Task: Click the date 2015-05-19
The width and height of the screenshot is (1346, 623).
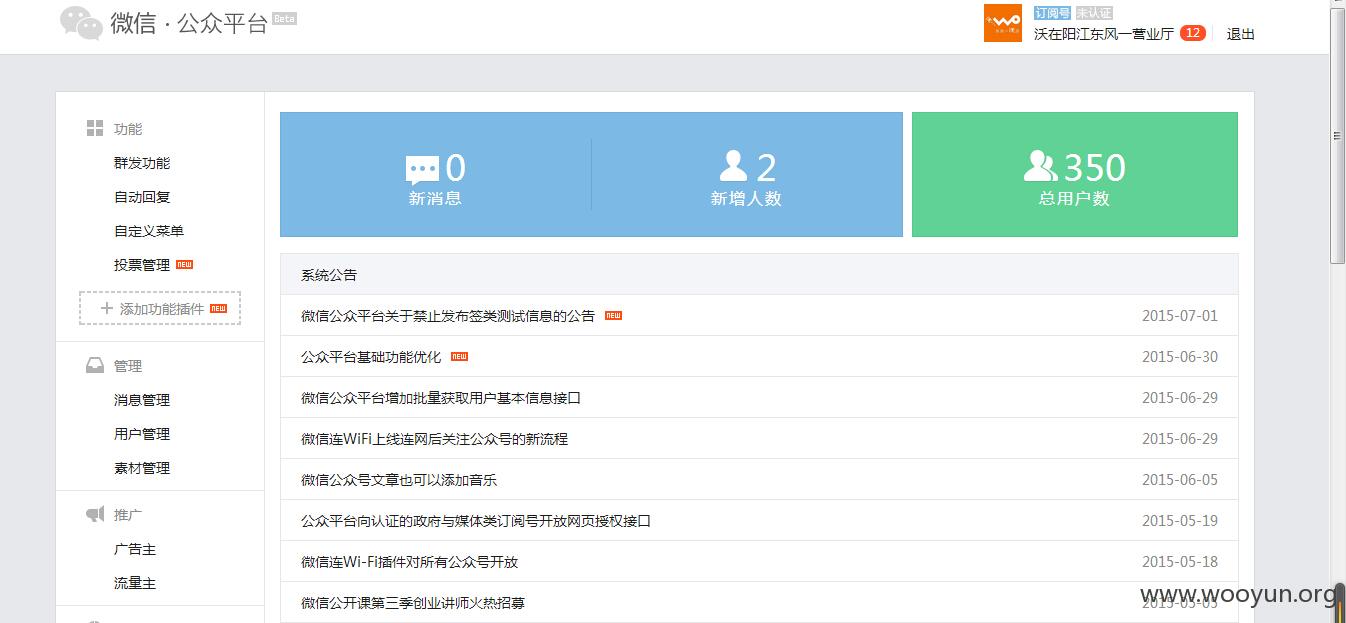Action: 1180,521
